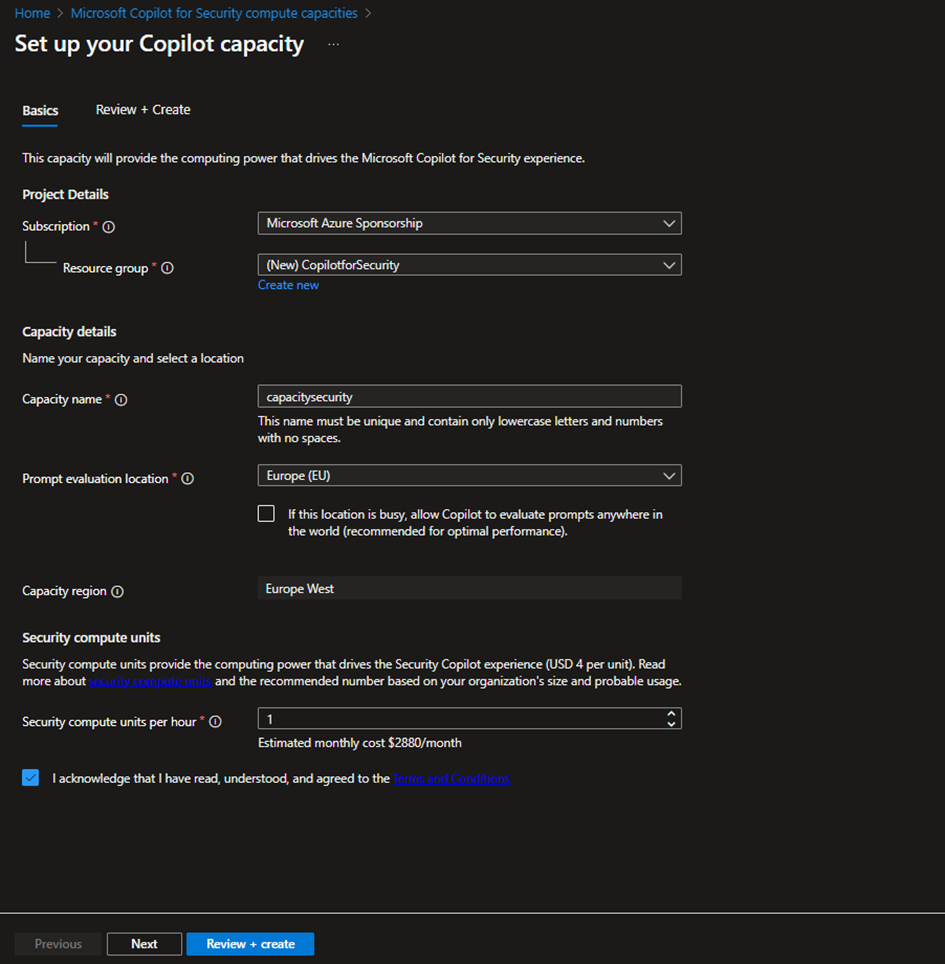945x964 pixels.
Task: Switch to the Review + Create tab
Action: [x=143, y=110]
